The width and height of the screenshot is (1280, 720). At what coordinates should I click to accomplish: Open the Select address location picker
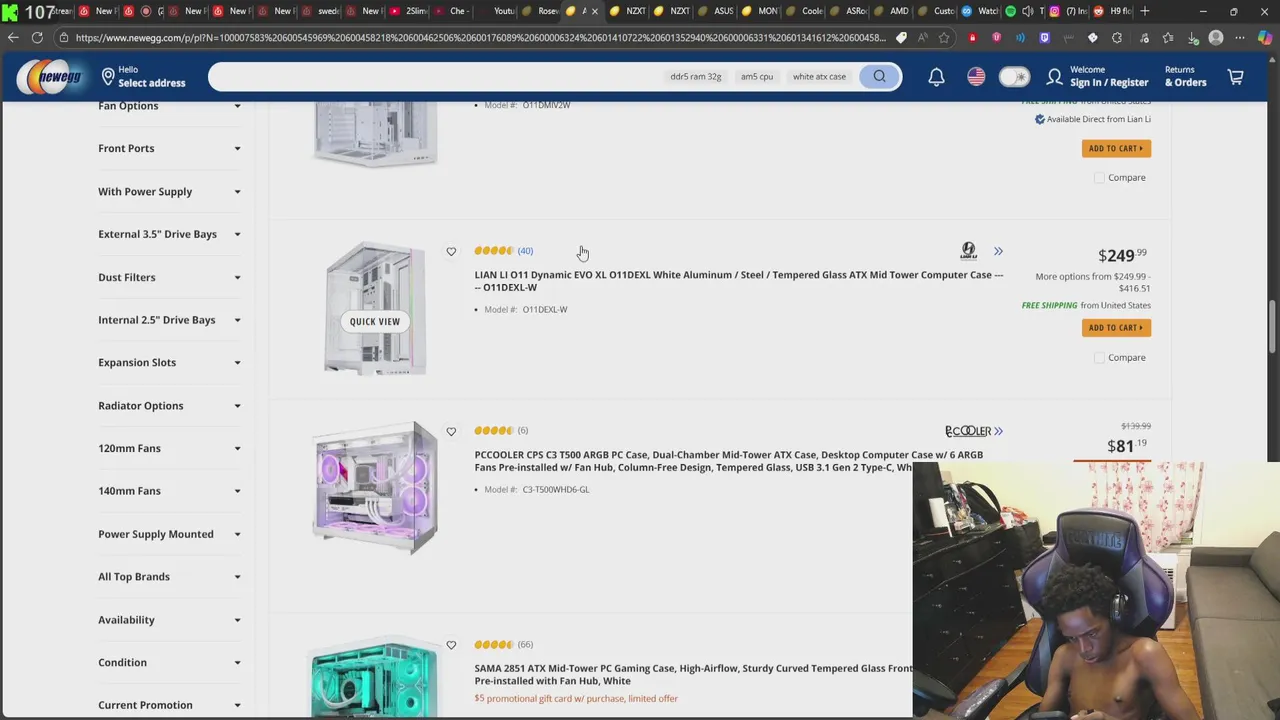click(143, 77)
